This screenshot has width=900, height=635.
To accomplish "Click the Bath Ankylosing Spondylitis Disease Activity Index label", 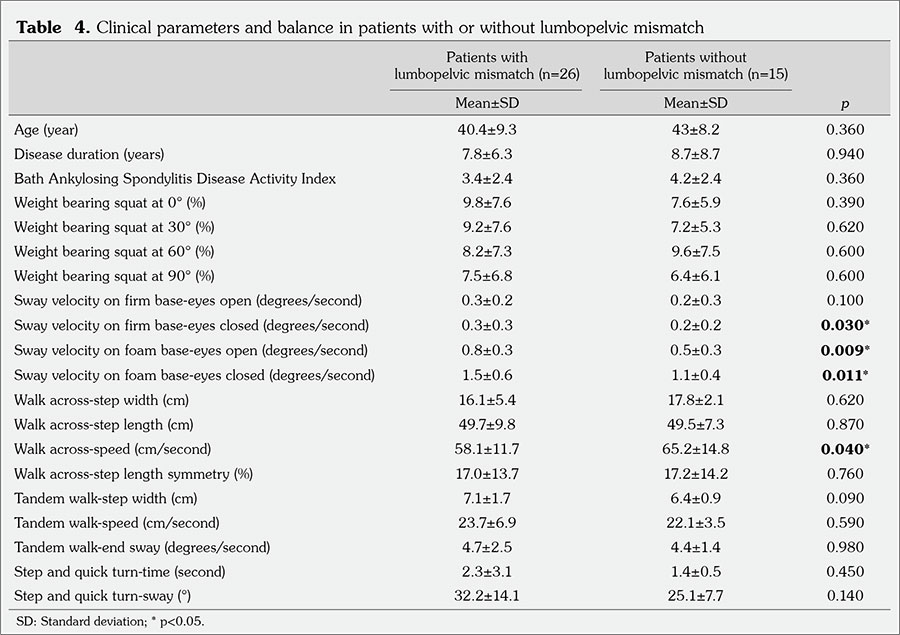I will pos(175,179).
